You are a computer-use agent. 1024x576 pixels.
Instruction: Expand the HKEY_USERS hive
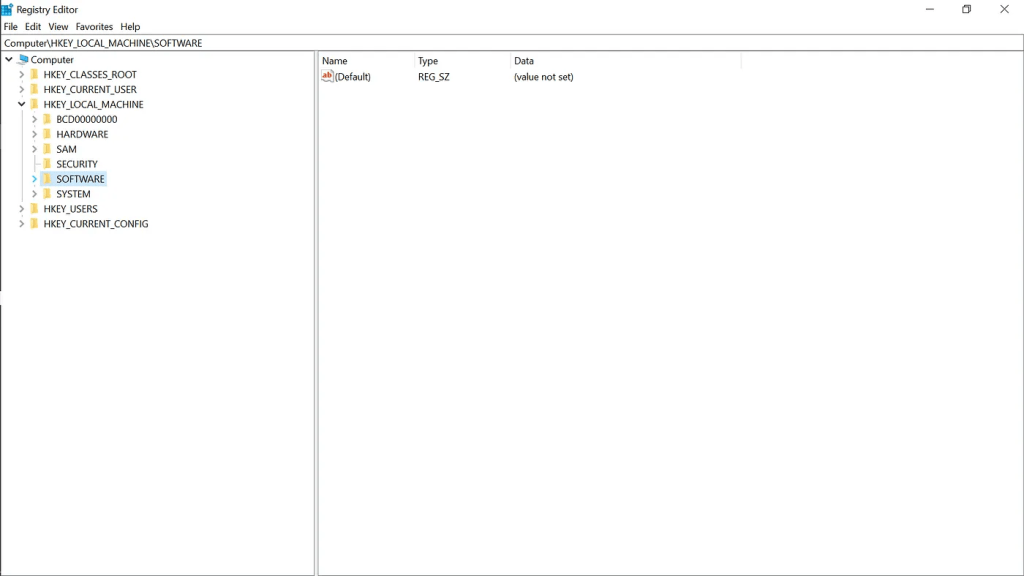pos(21,209)
